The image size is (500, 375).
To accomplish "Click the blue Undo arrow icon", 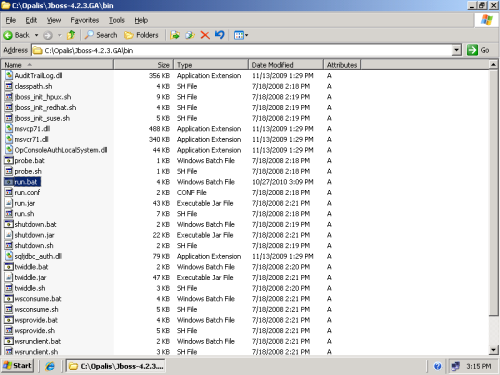I will tap(220, 35).
